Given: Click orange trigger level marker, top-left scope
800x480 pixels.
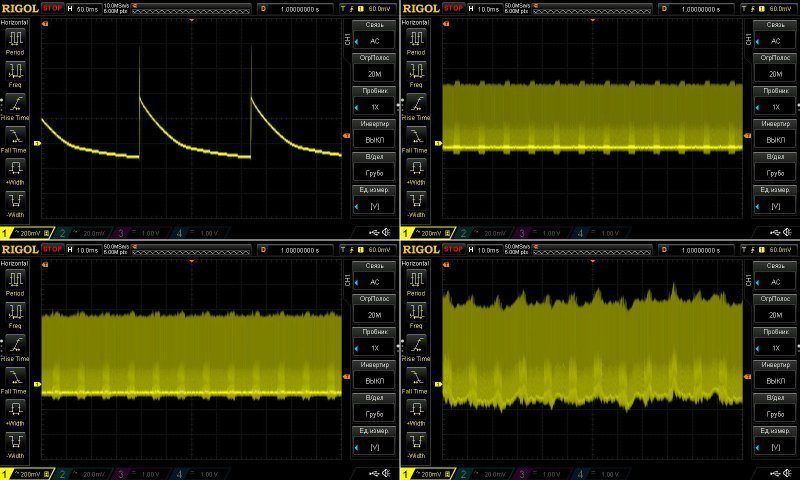Looking at the screenshot, I should (346, 134).
